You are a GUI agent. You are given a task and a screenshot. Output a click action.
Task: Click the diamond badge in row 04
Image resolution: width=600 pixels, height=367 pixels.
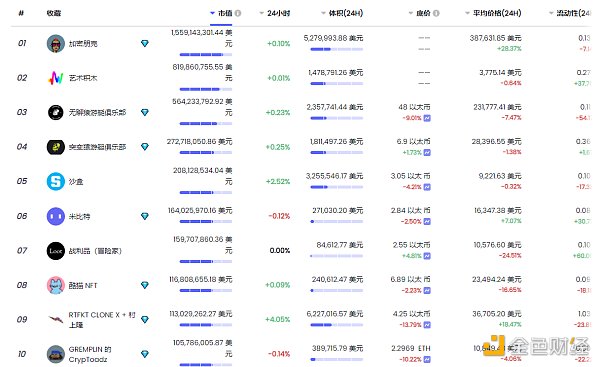[x=145, y=147]
